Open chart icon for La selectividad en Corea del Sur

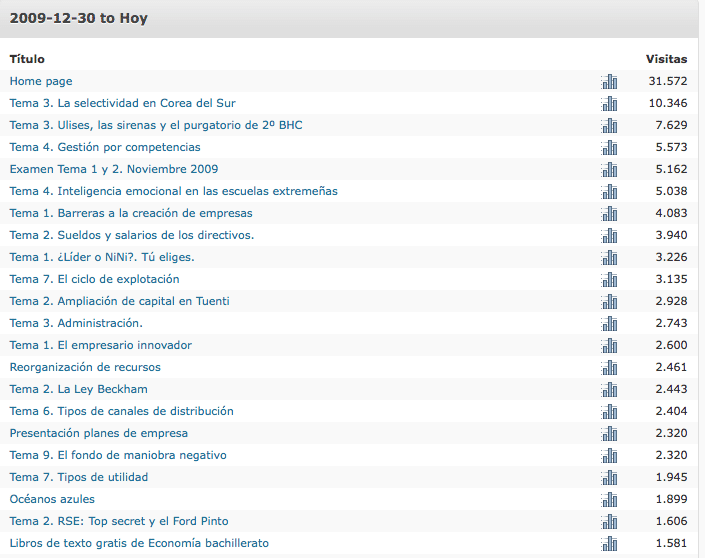609,103
